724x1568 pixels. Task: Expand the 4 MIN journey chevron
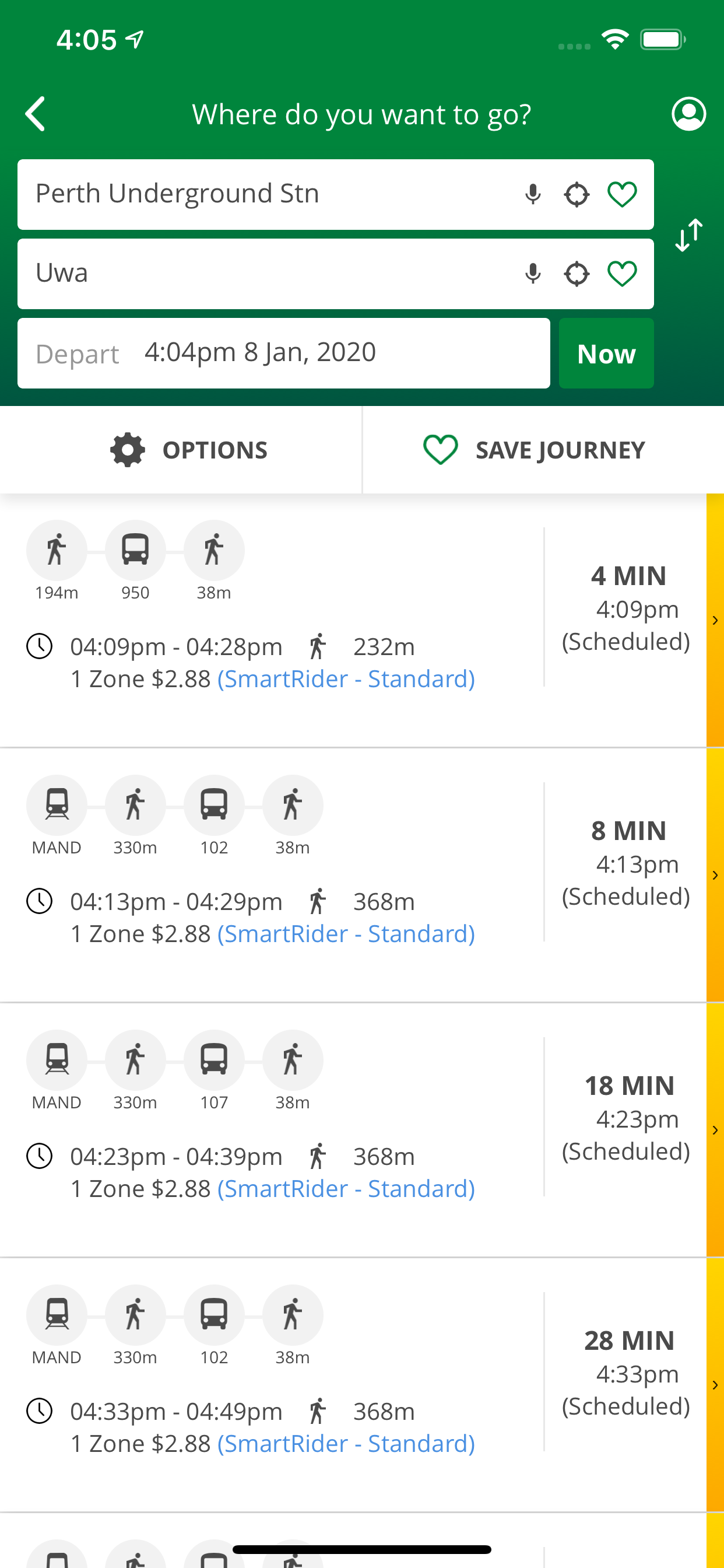715,620
